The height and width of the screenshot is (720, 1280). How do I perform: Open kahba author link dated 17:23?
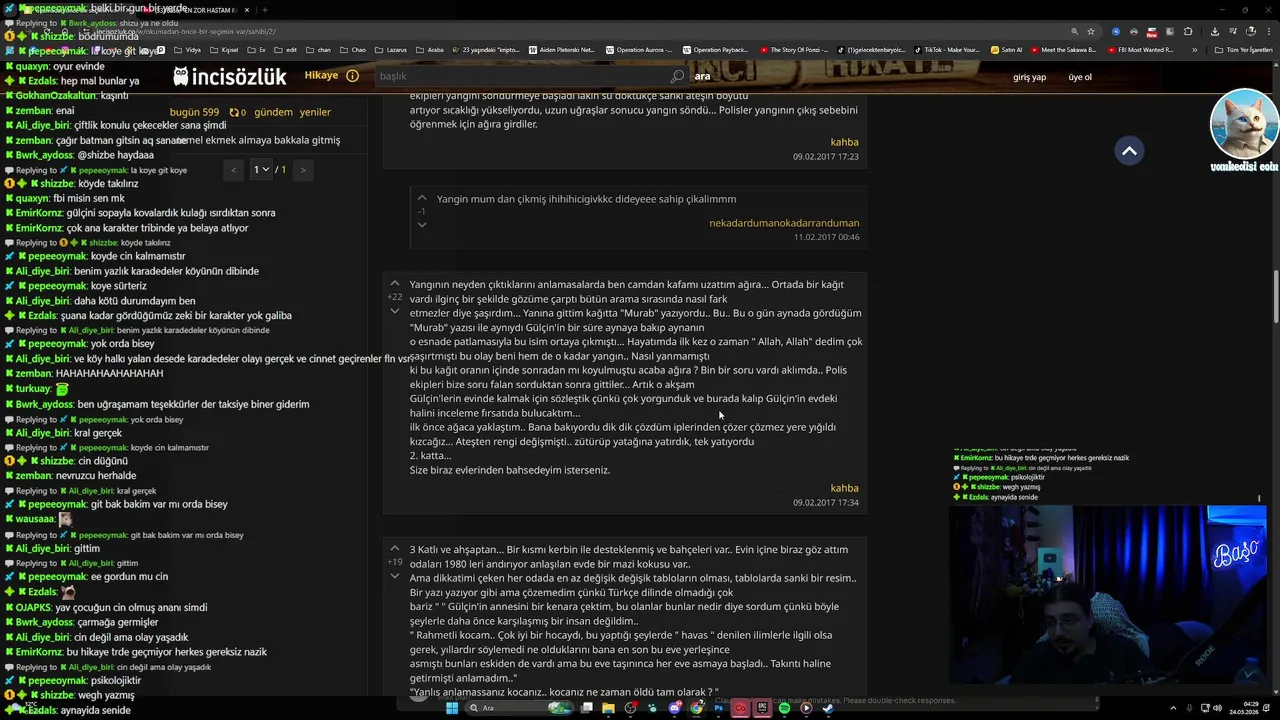point(844,142)
